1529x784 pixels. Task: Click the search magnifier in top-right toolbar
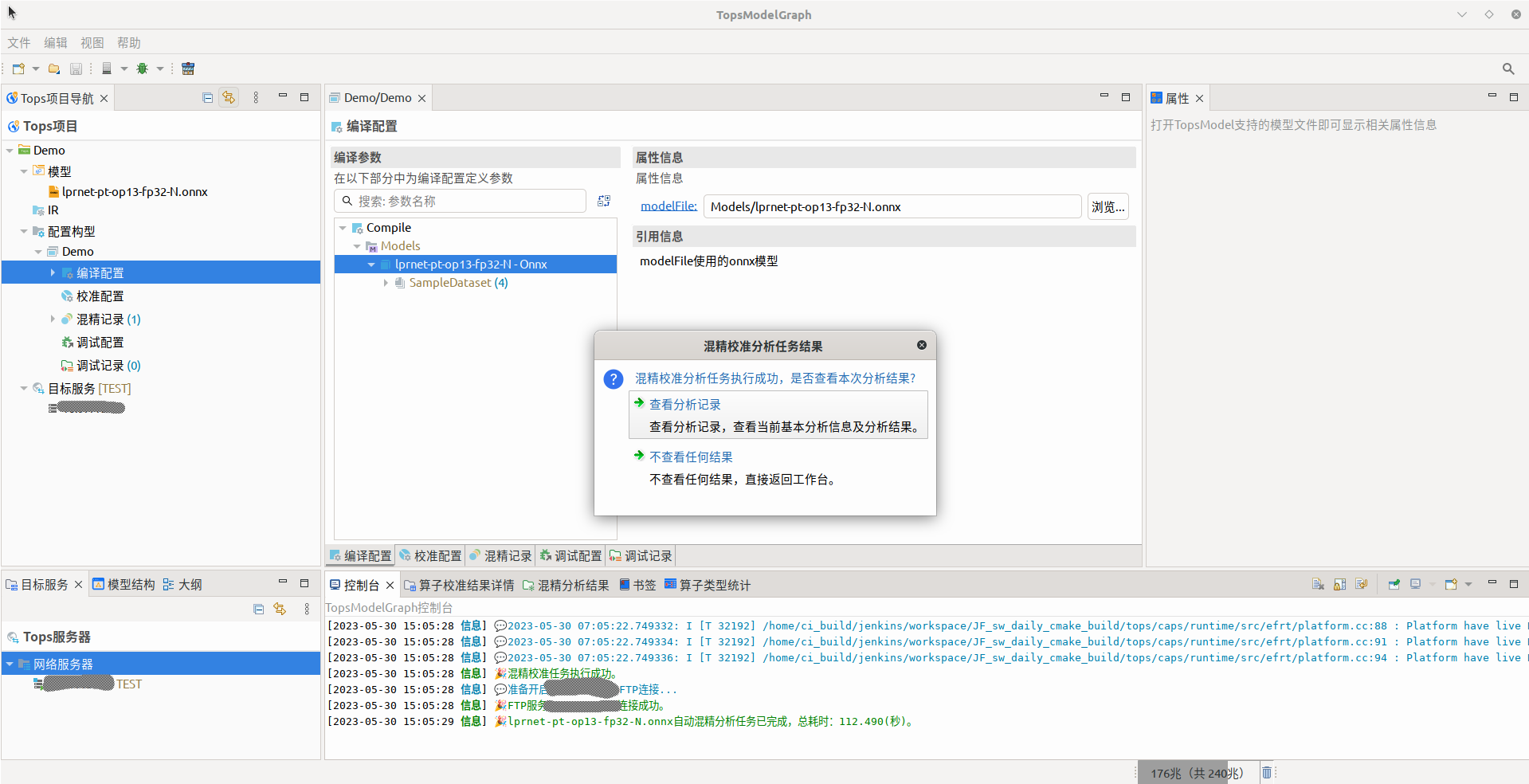tap(1508, 69)
